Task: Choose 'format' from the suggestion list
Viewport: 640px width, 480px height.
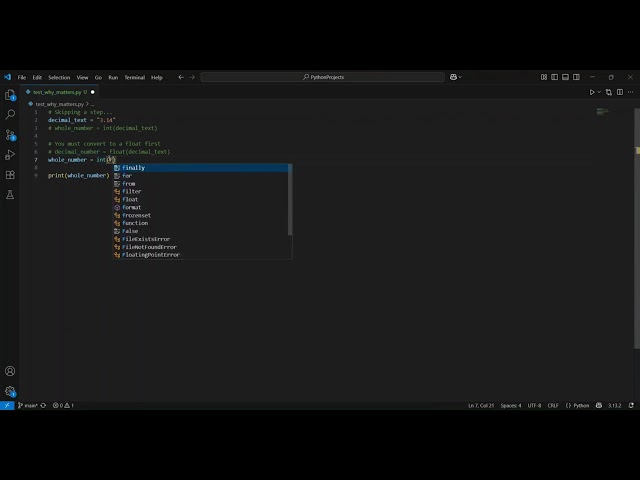Action: [201, 207]
